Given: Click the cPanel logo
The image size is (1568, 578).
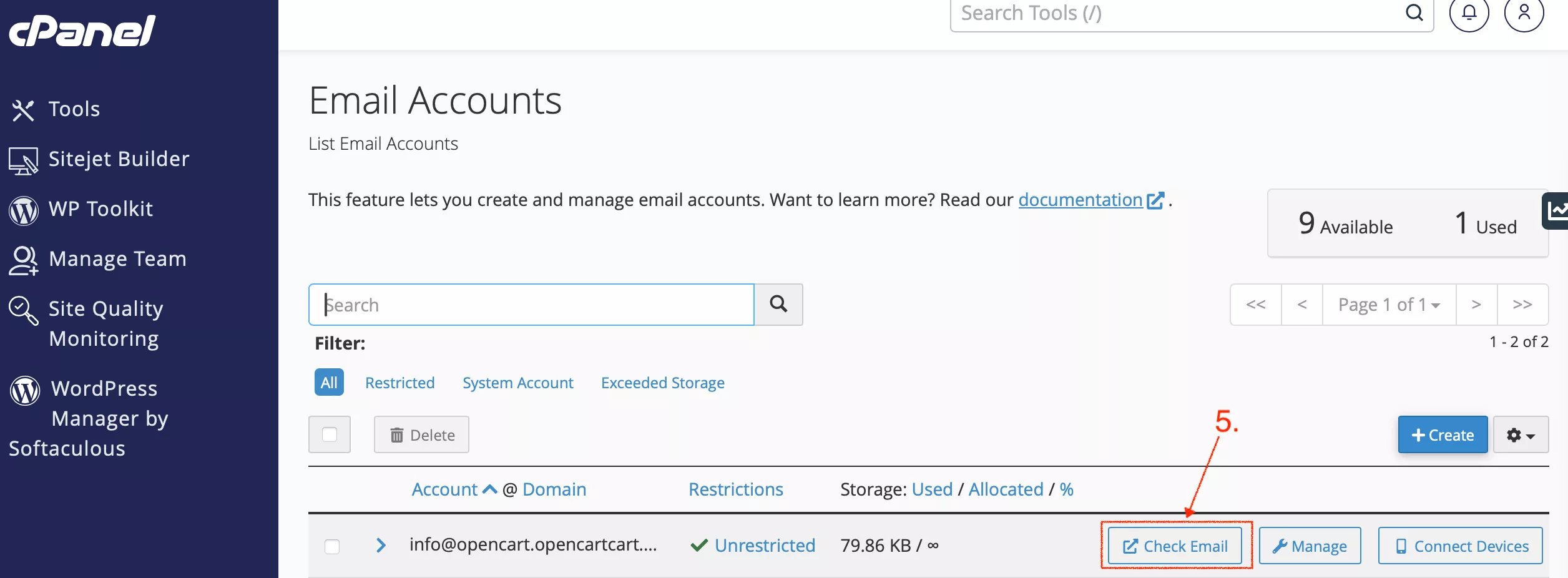Looking at the screenshot, I should click(x=82, y=31).
